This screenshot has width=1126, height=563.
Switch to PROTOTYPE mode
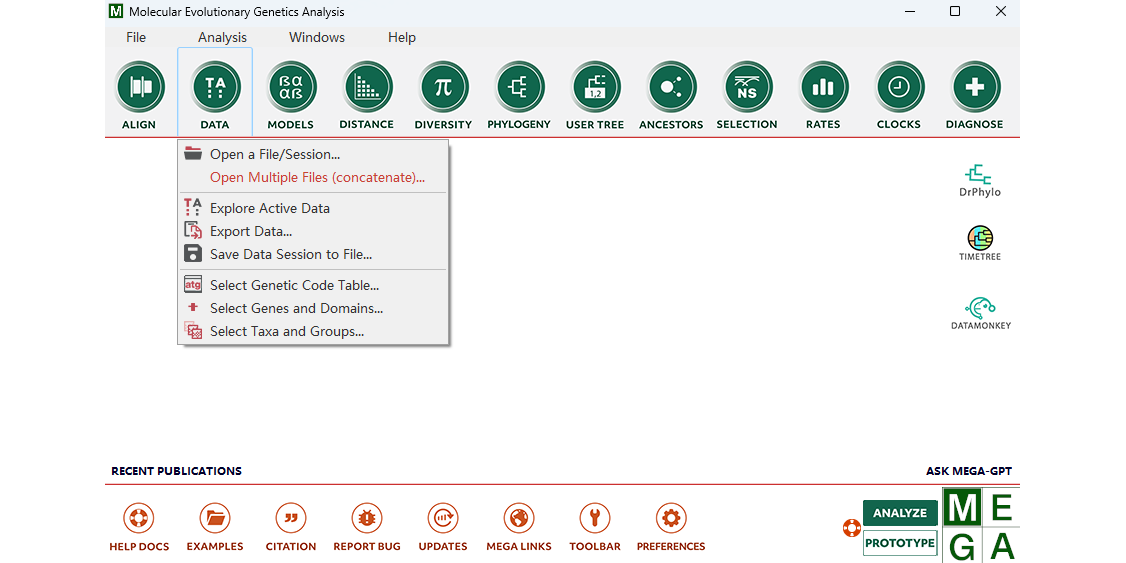click(x=900, y=543)
